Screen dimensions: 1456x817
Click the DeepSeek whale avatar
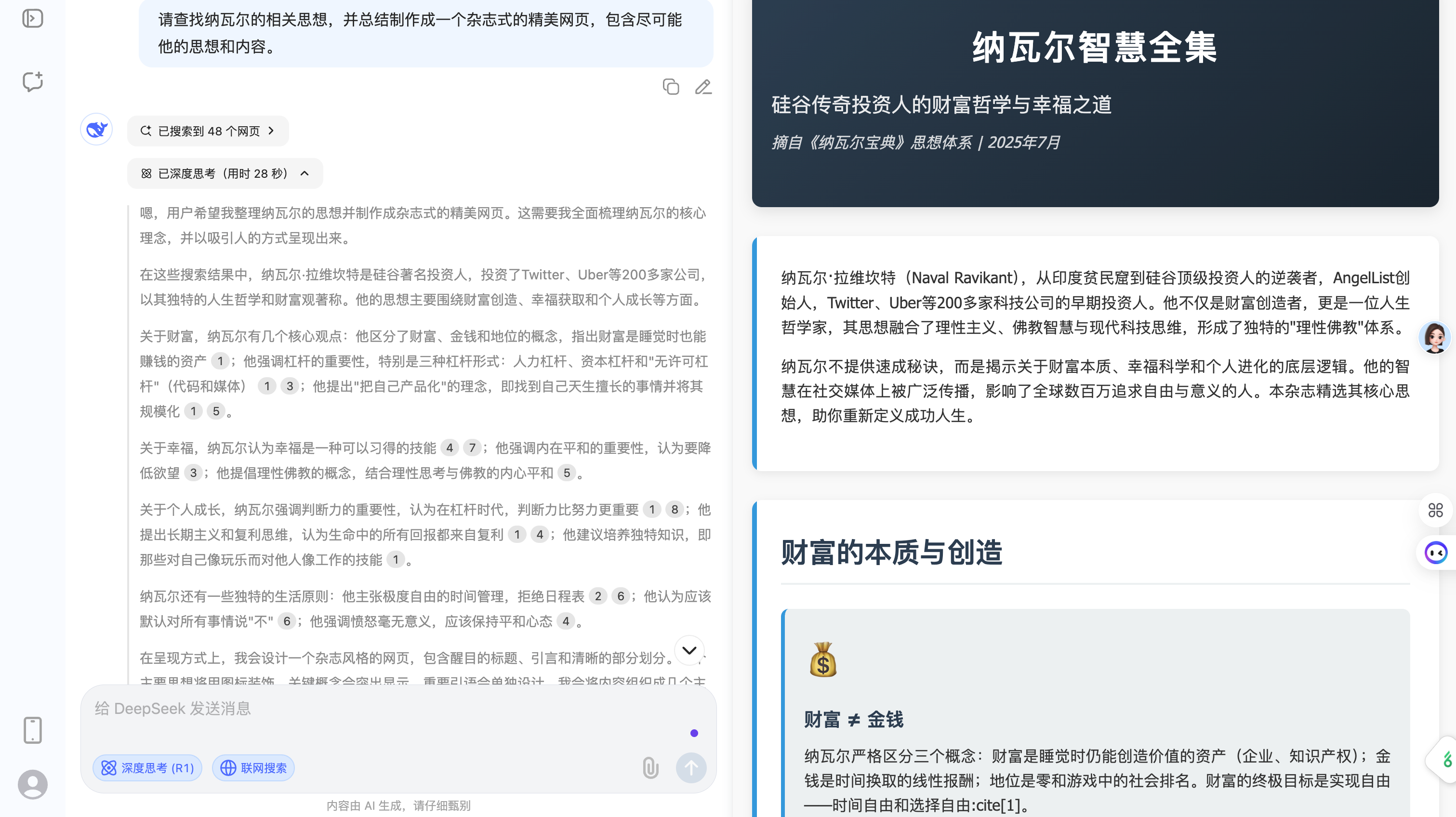tap(97, 130)
